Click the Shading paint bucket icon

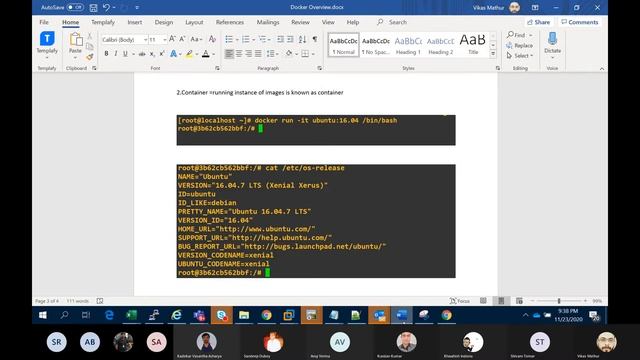click(289, 54)
